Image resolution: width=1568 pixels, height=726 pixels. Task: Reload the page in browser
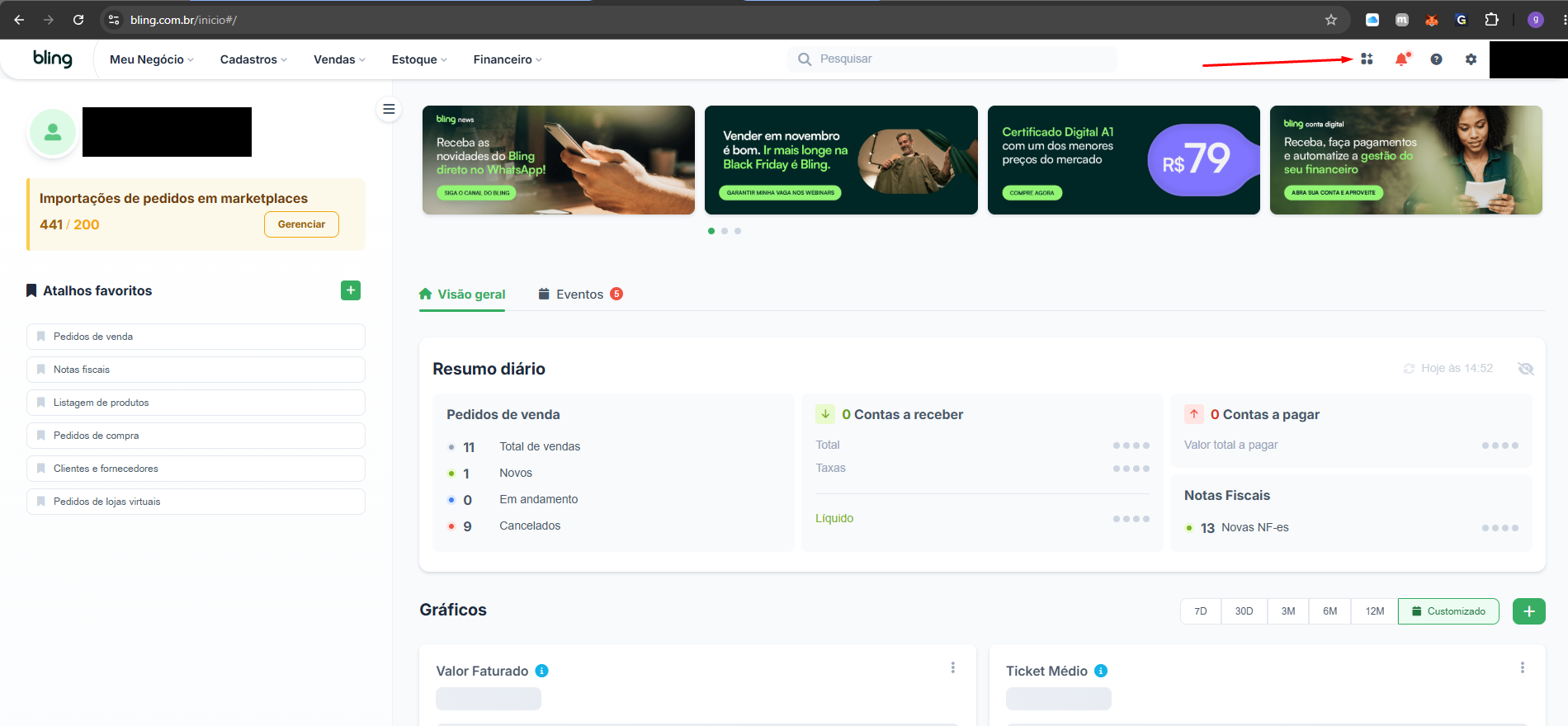[x=78, y=20]
